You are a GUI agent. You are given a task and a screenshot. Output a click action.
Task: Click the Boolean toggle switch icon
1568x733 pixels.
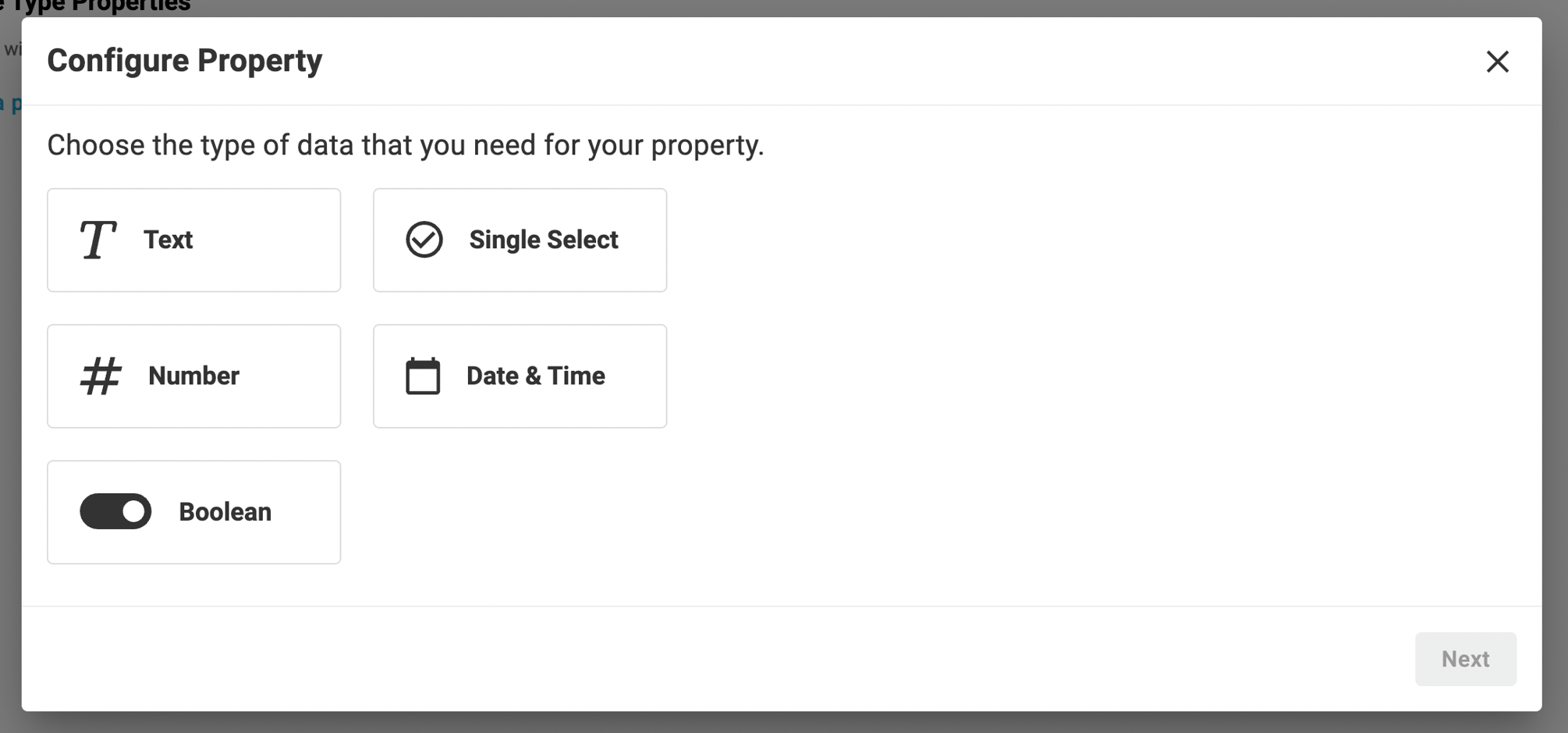[x=116, y=511]
